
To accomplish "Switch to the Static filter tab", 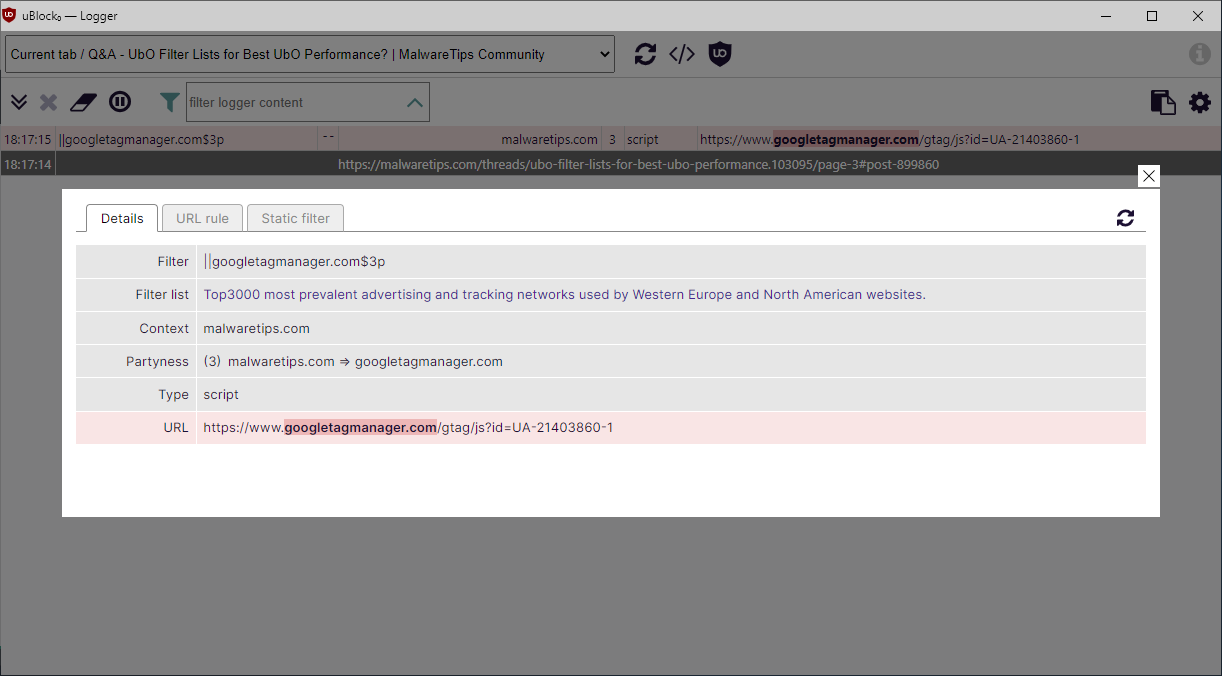I will coord(295,218).
